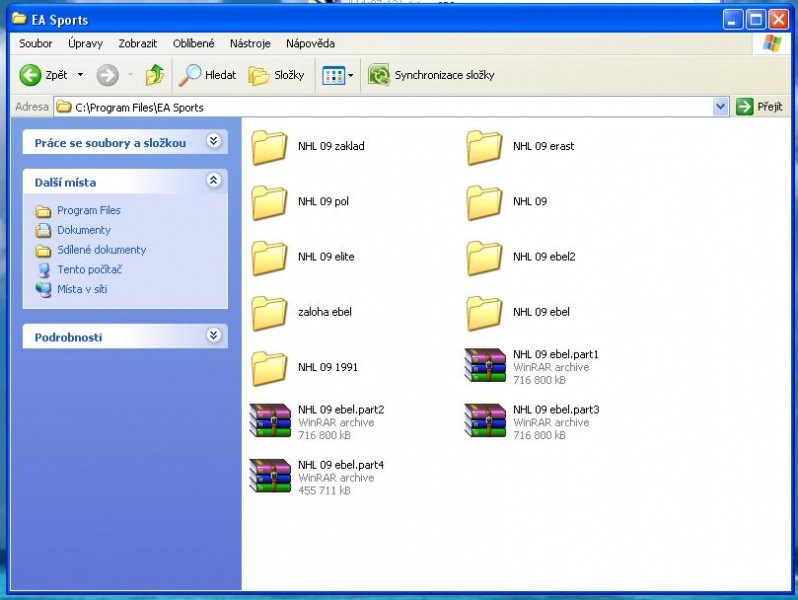This screenshot has width=798, height=600.
Task: Expand the address bar dropdown
Action: (720, 107)
